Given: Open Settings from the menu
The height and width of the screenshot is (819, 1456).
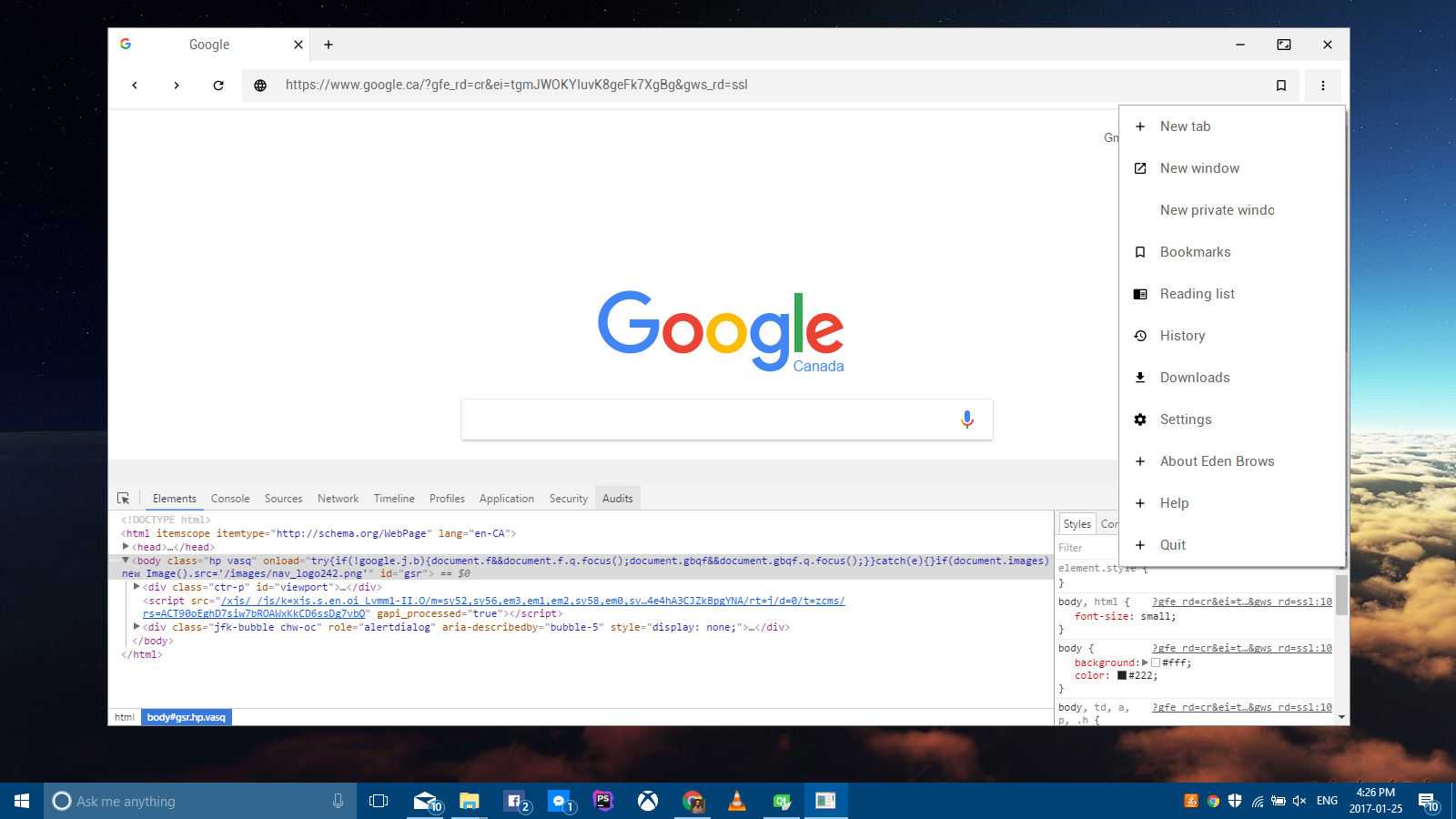Looking at the screenshot, I should pyautogui.click(x=1232, y=420).
